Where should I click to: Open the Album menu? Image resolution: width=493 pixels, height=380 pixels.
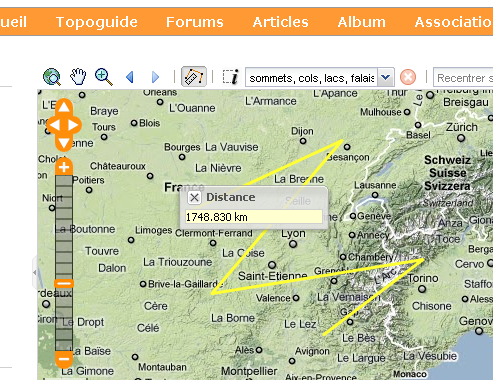(x=361, y=22)
